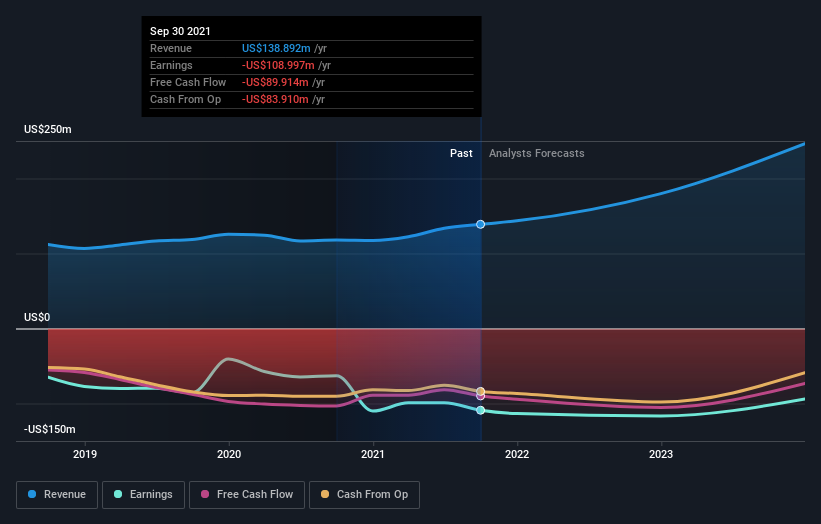The image size is (821, 524).
Task: Click the -US$150m y-axis label
Action: point(50,429)
